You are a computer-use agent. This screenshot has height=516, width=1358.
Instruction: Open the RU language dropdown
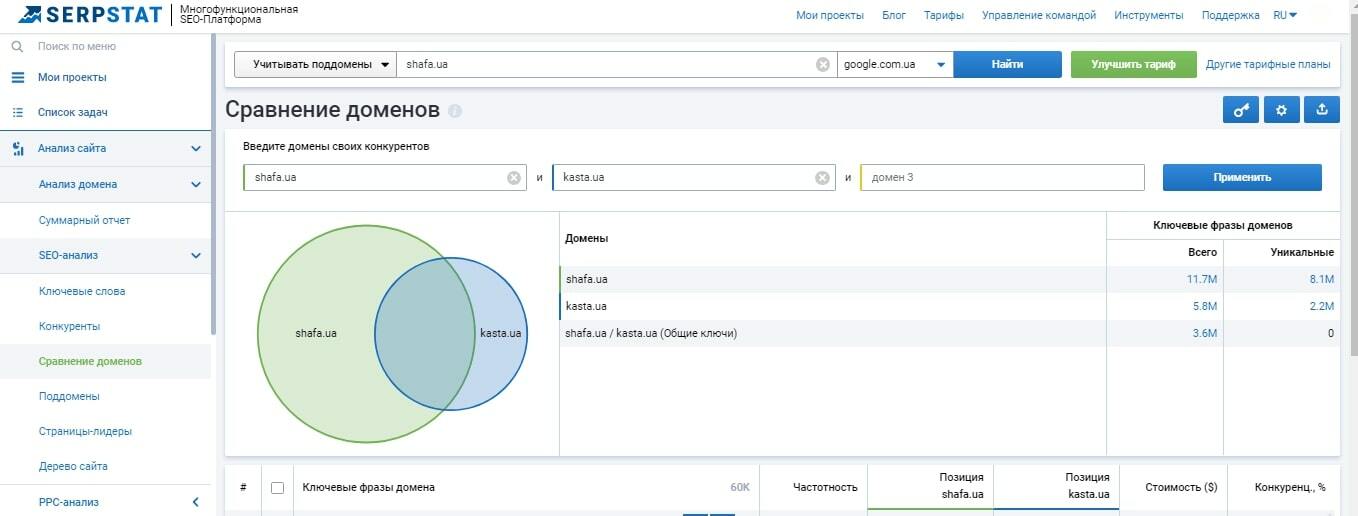pyautogui.click(x=1285, y=15)
